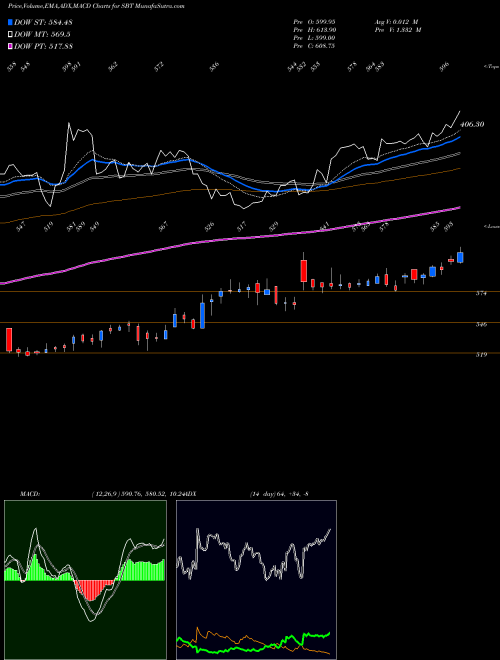
Task: Select the 'DOW PT: 517.88' legend text
Action: [43, 46]
